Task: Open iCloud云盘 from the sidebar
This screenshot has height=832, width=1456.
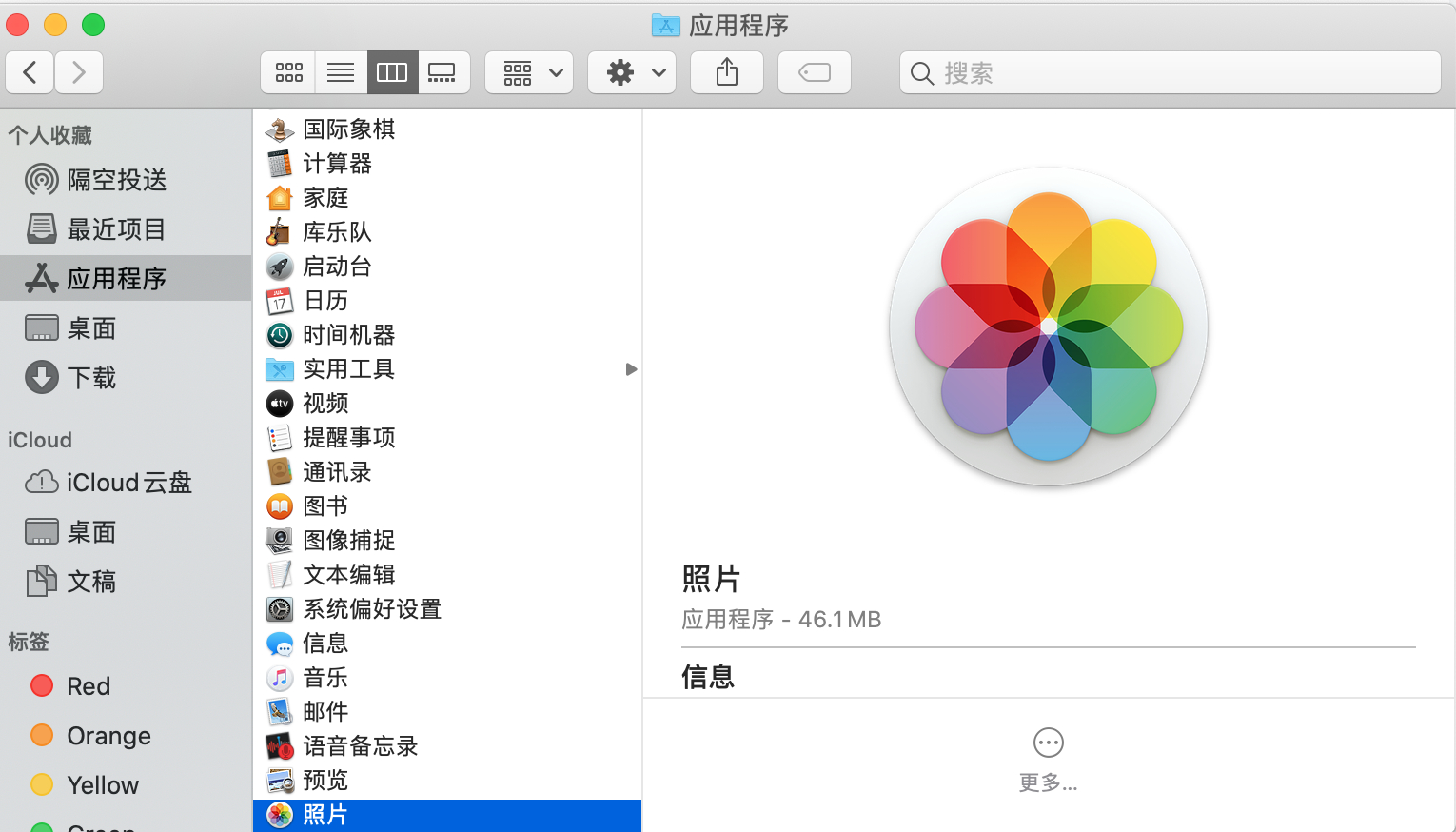Action: (127, 482)
